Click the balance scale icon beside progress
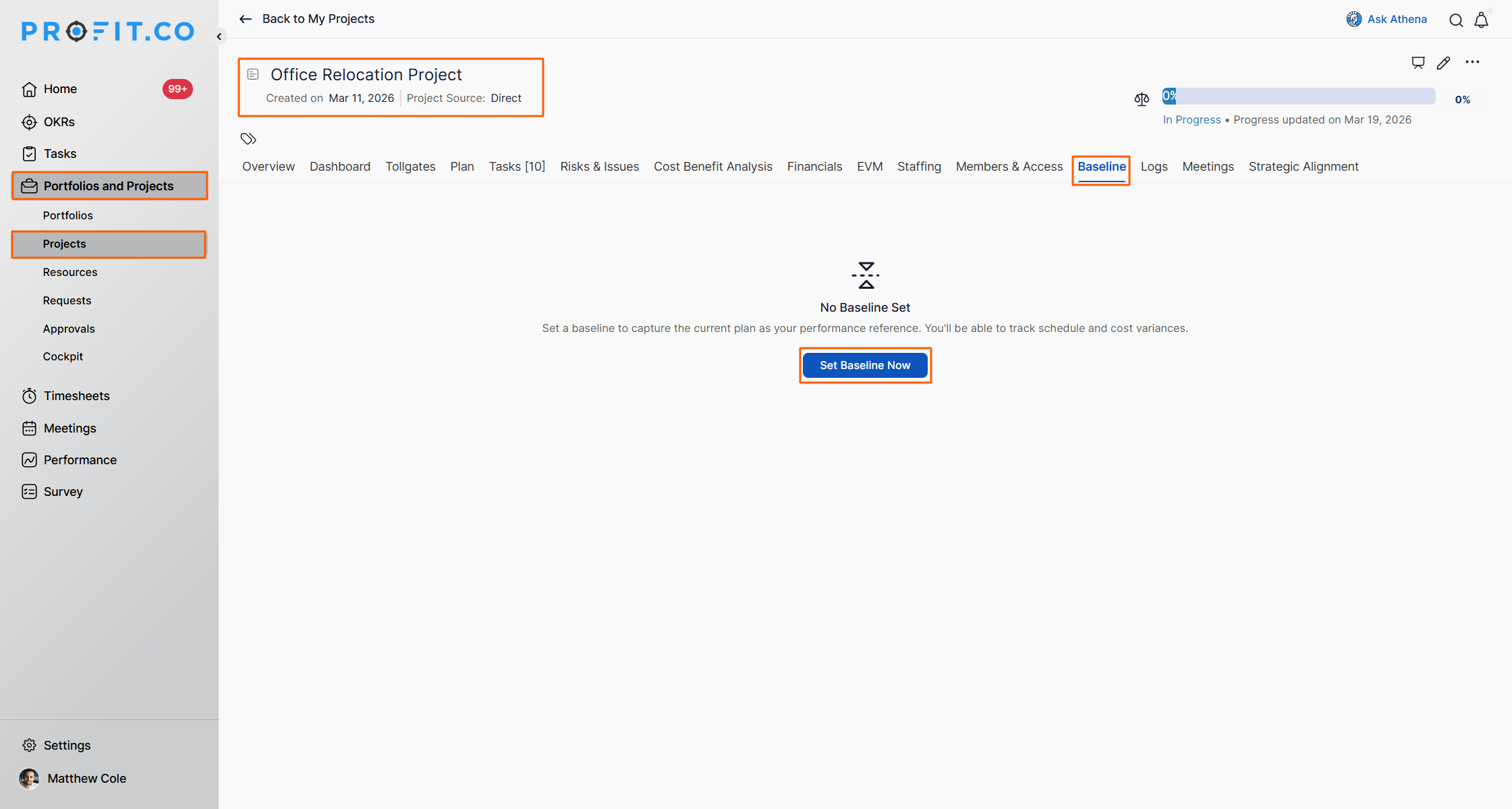 pos(1142,100)
